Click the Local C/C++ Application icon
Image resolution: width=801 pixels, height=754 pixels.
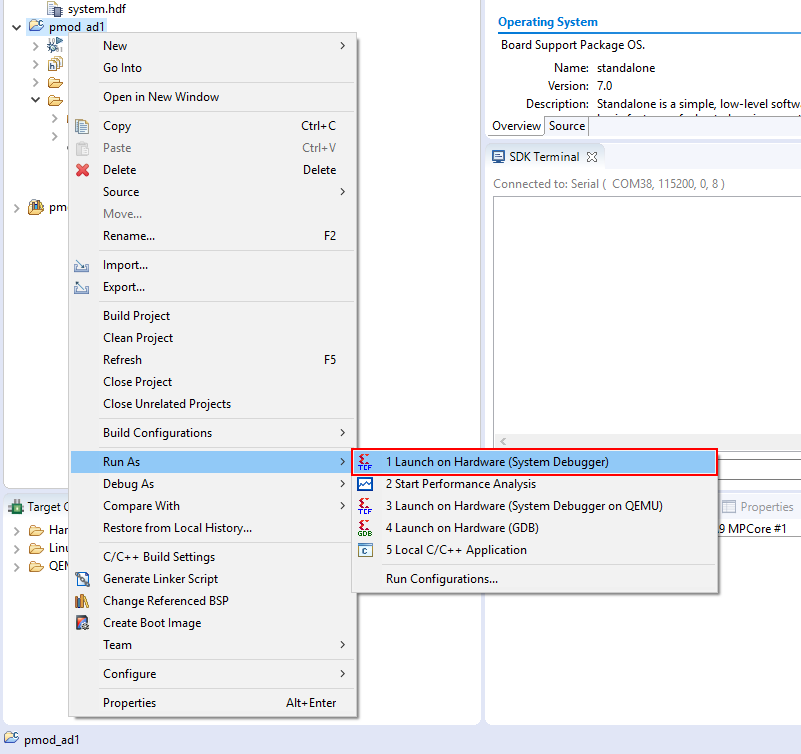(x=365, y=550)
